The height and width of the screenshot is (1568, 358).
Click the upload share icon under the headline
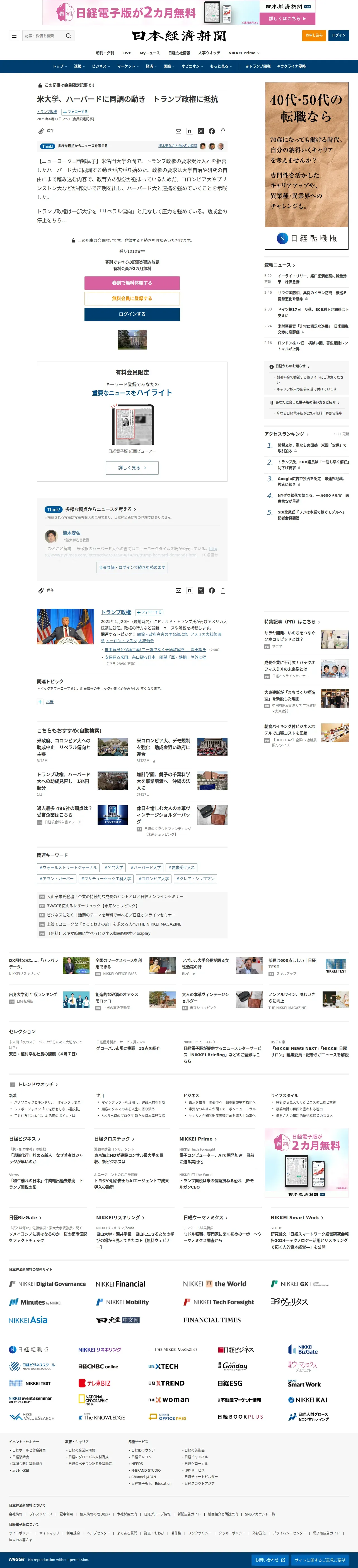point(223,131)
